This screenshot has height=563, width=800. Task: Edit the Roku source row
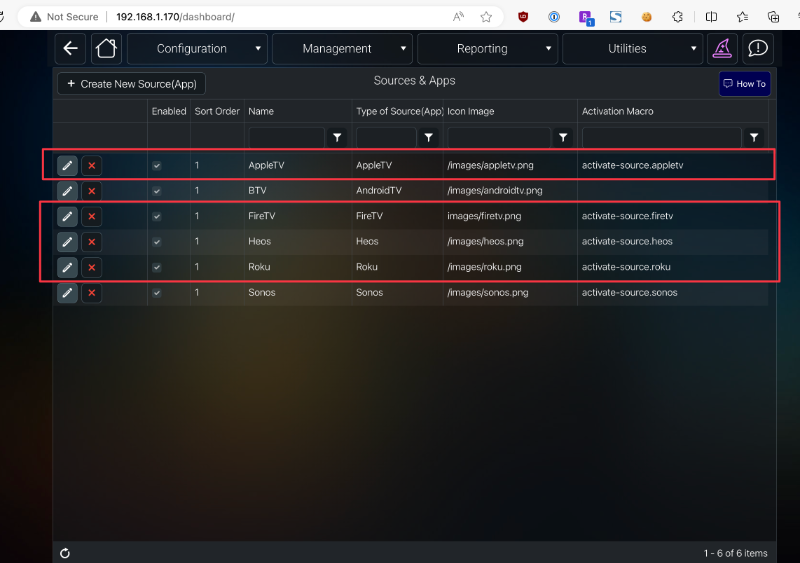[67, 267]
